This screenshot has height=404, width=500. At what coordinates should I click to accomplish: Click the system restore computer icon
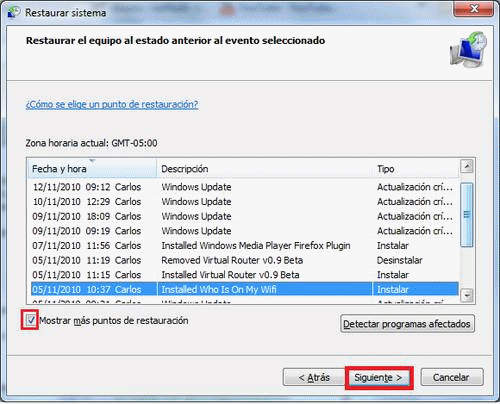[468, 49]
